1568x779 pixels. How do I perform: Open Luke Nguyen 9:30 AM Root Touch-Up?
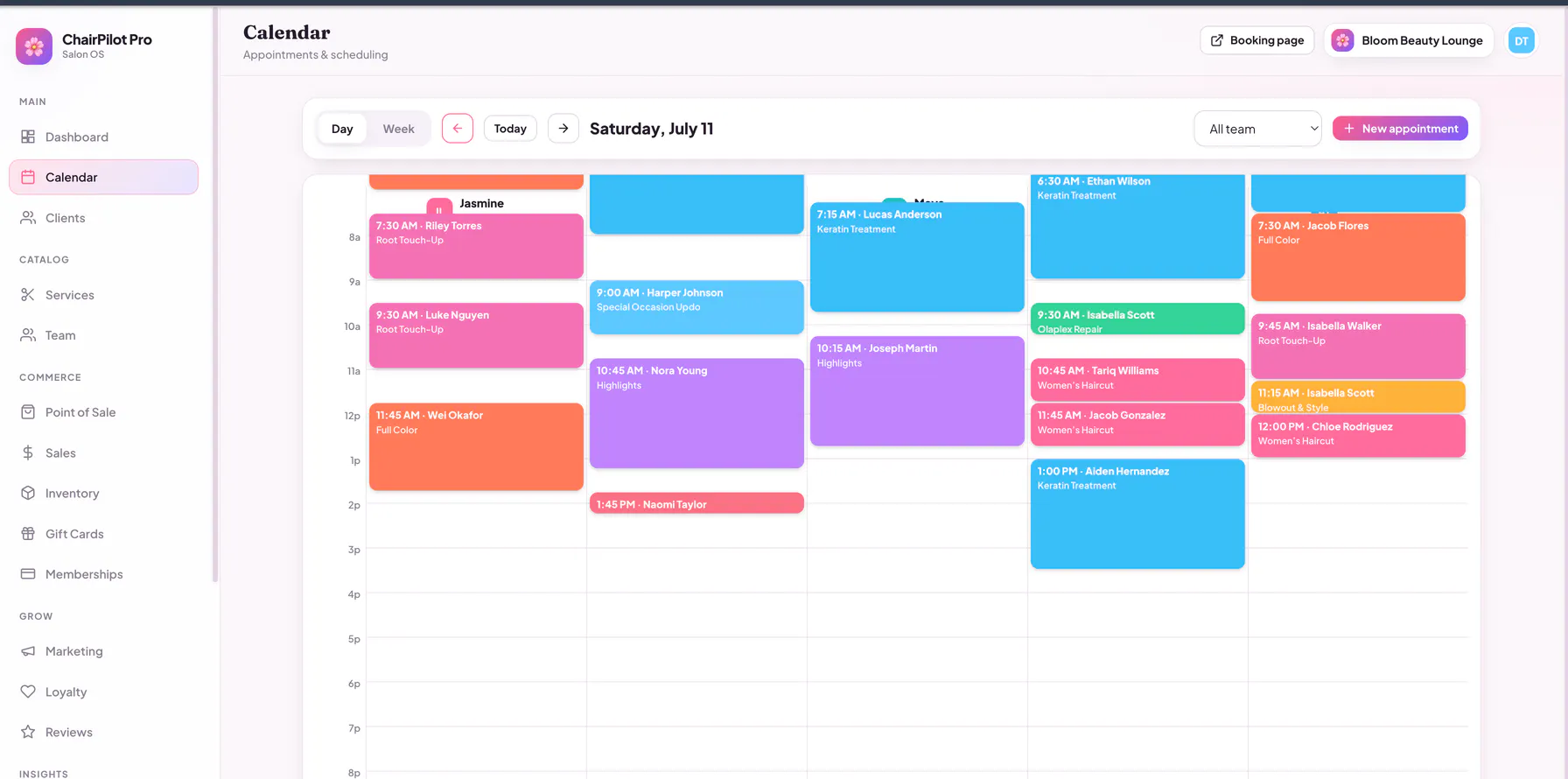tap(476, 335)
